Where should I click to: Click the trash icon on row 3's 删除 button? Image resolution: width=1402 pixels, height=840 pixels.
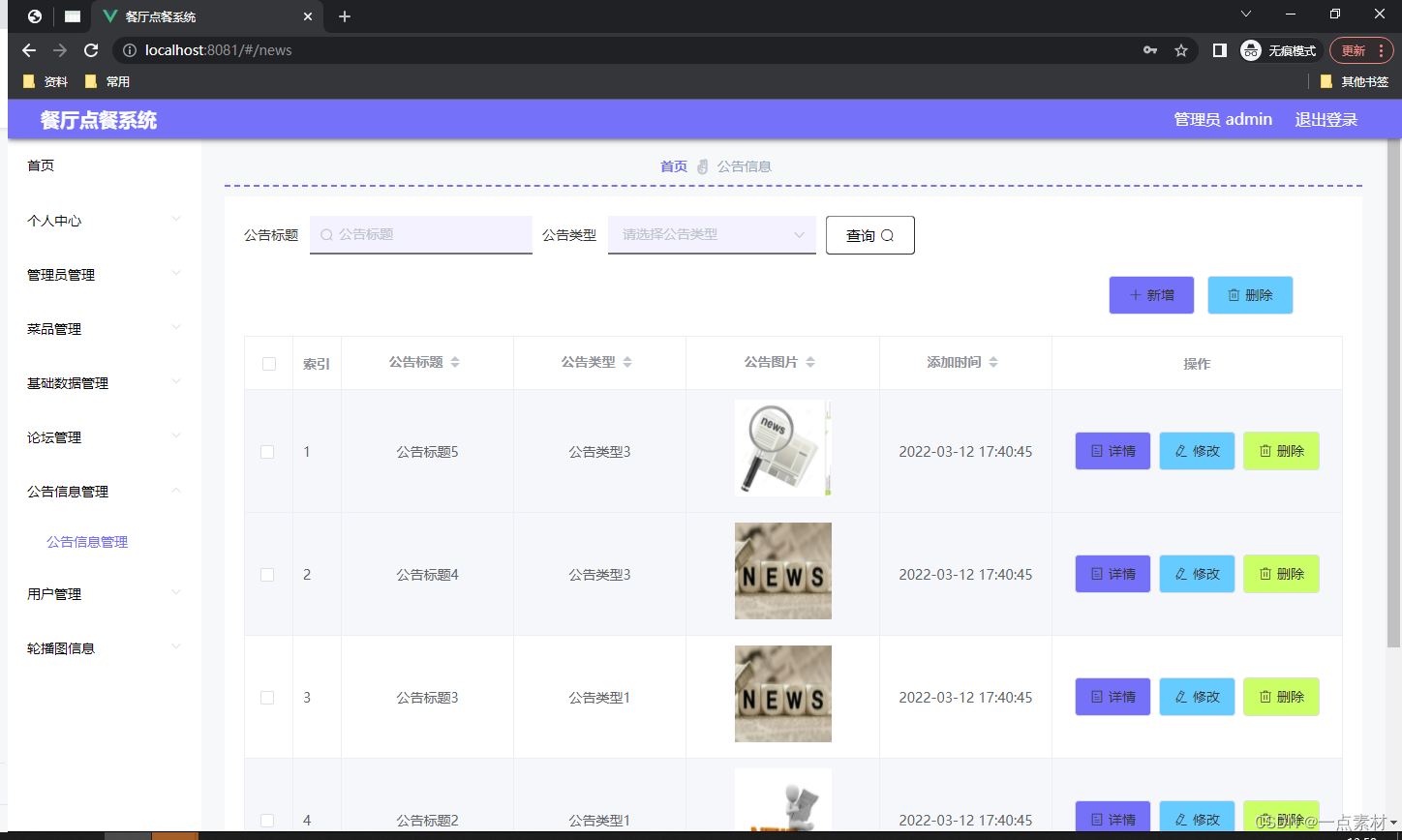[x=1266, y=696]
